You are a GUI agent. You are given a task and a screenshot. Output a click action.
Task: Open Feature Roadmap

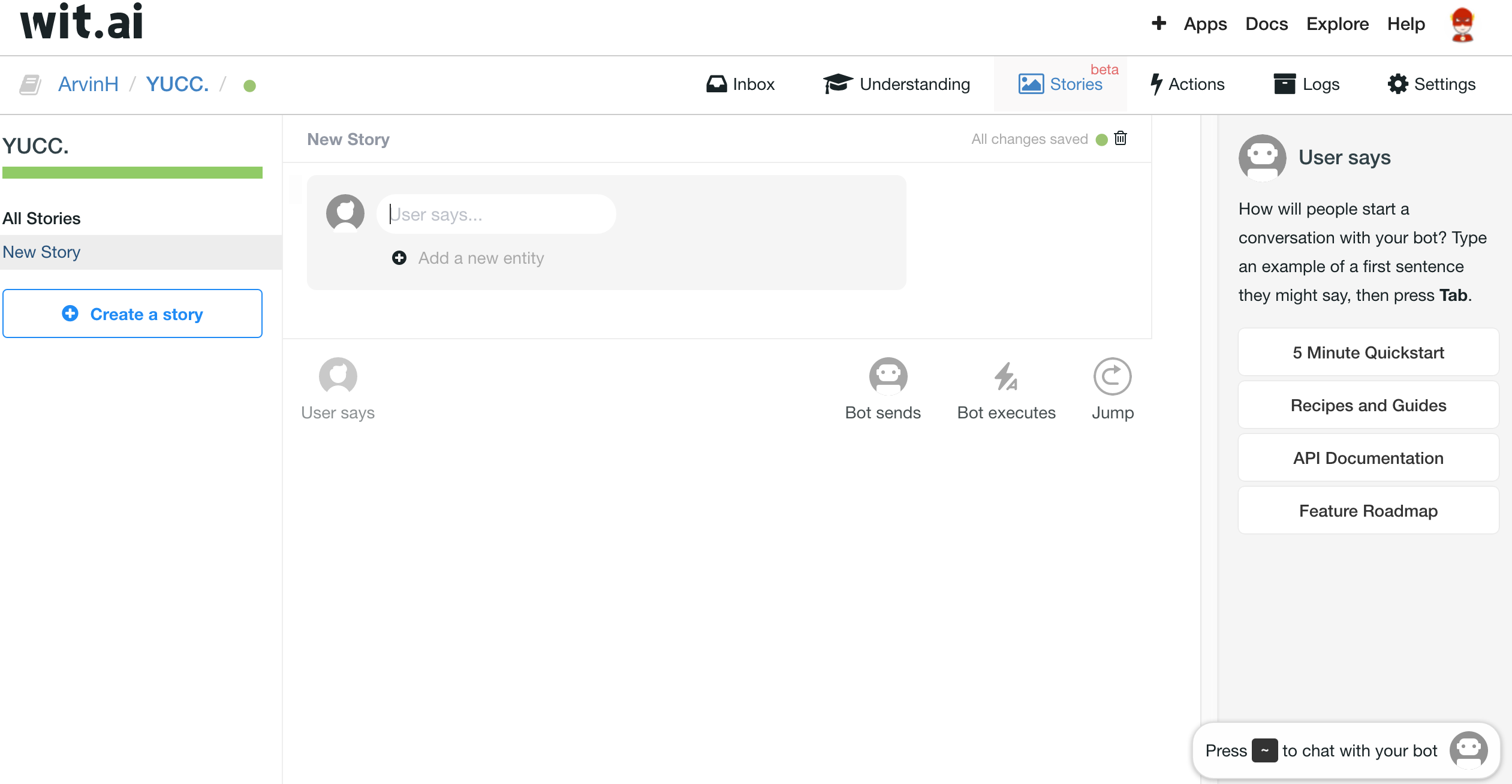point(1368,511)
